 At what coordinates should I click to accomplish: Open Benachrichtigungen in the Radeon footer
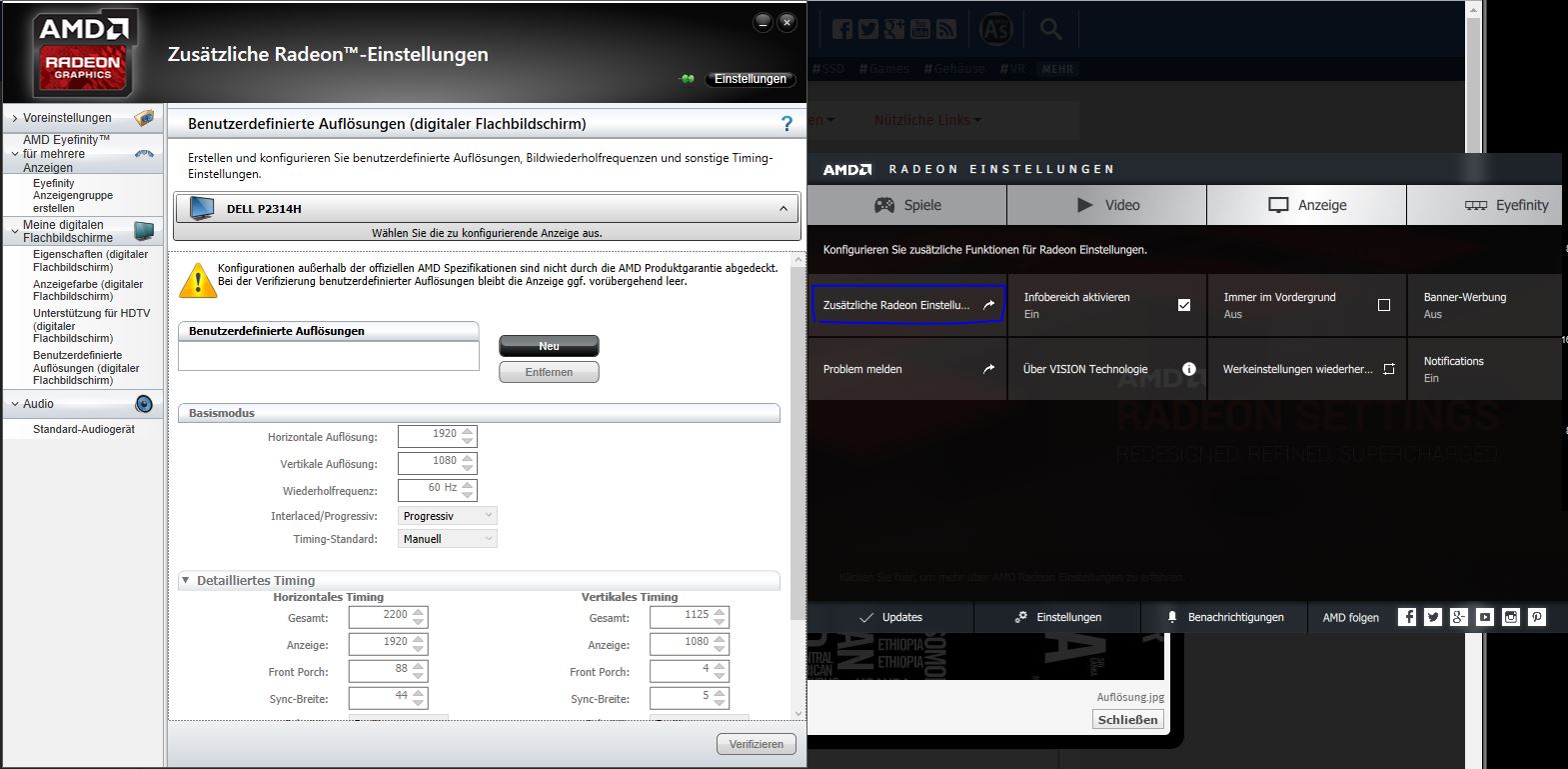1225,617
